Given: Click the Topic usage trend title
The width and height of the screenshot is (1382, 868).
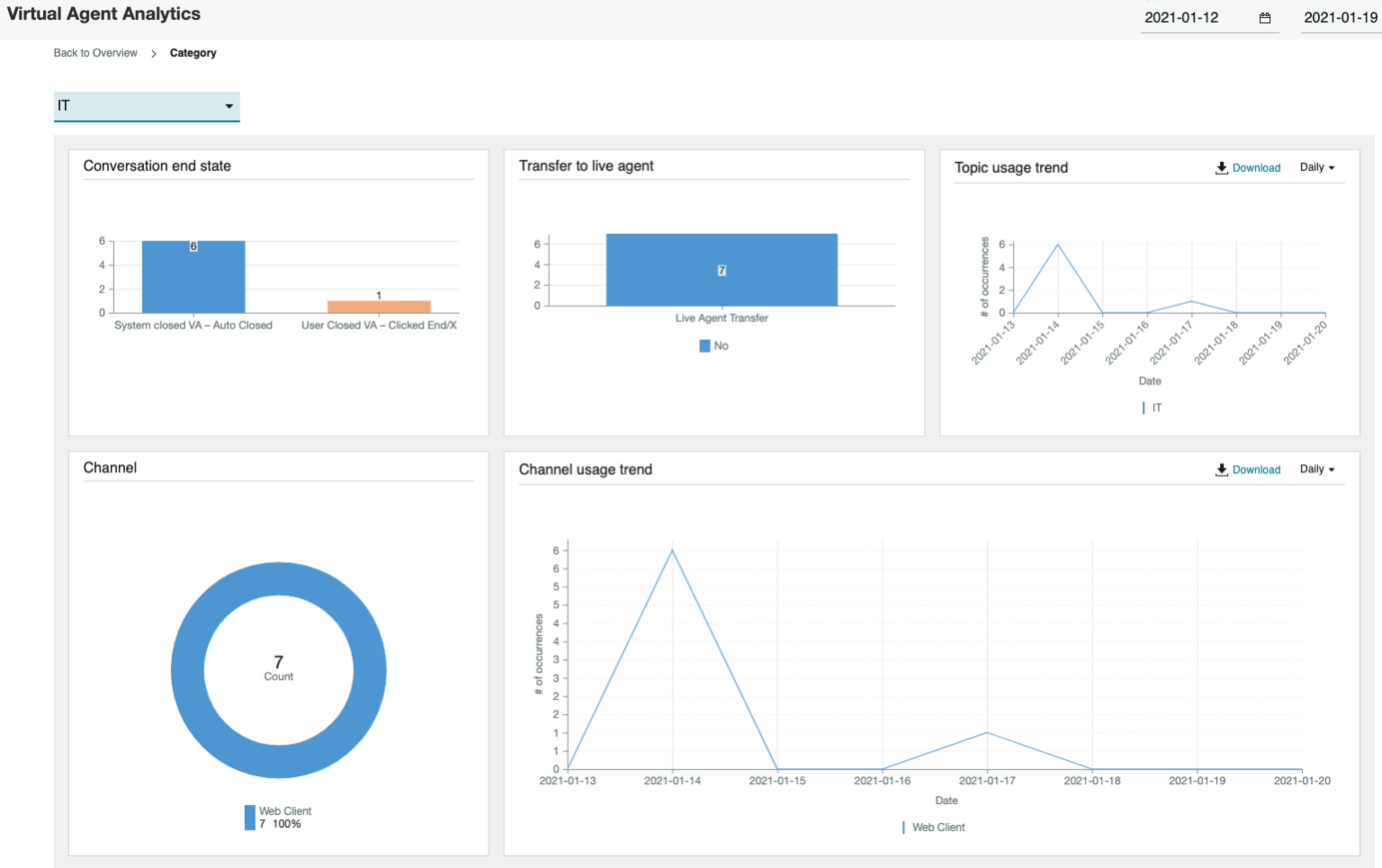Looking at the screenshot, I should click(x=1011, y=168).
